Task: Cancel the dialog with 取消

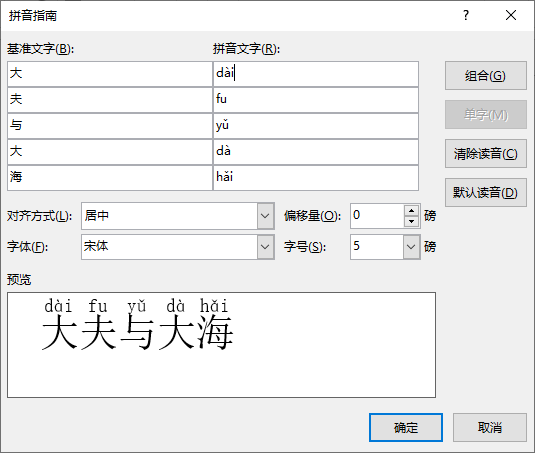Action: coord(490,427)
